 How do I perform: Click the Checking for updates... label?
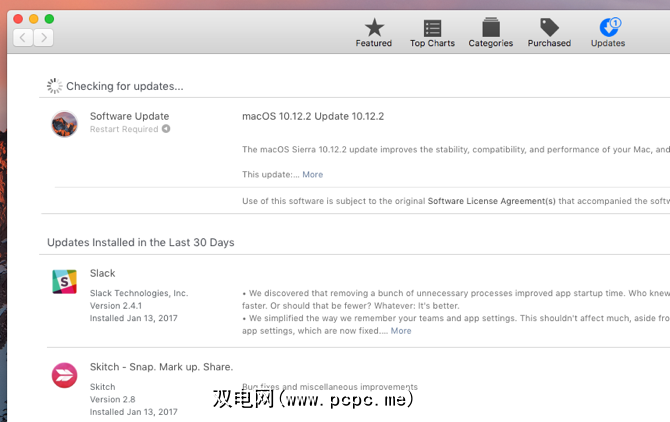(125, 86)
